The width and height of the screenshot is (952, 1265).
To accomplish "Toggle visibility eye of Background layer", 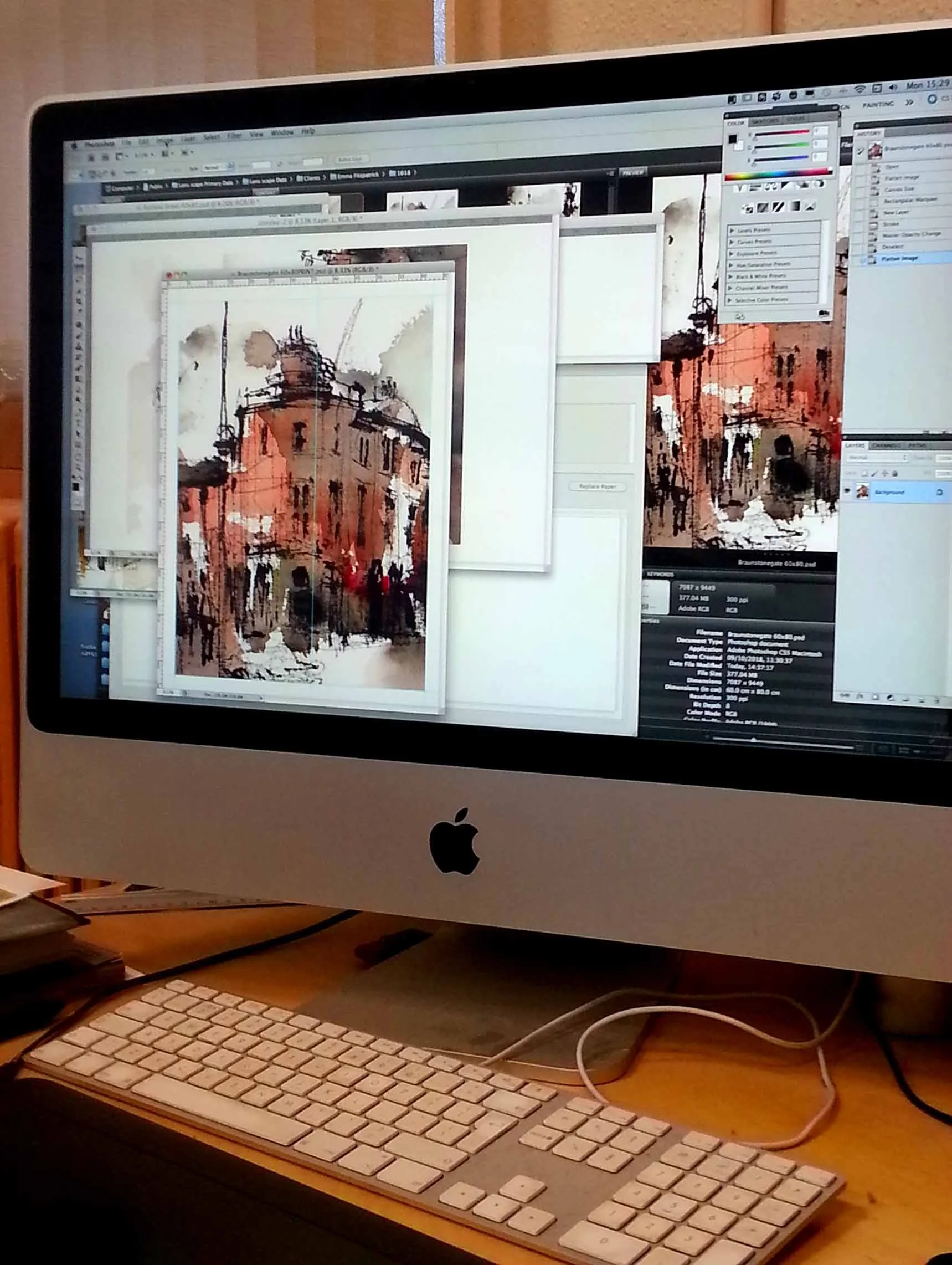I will 847,491.
